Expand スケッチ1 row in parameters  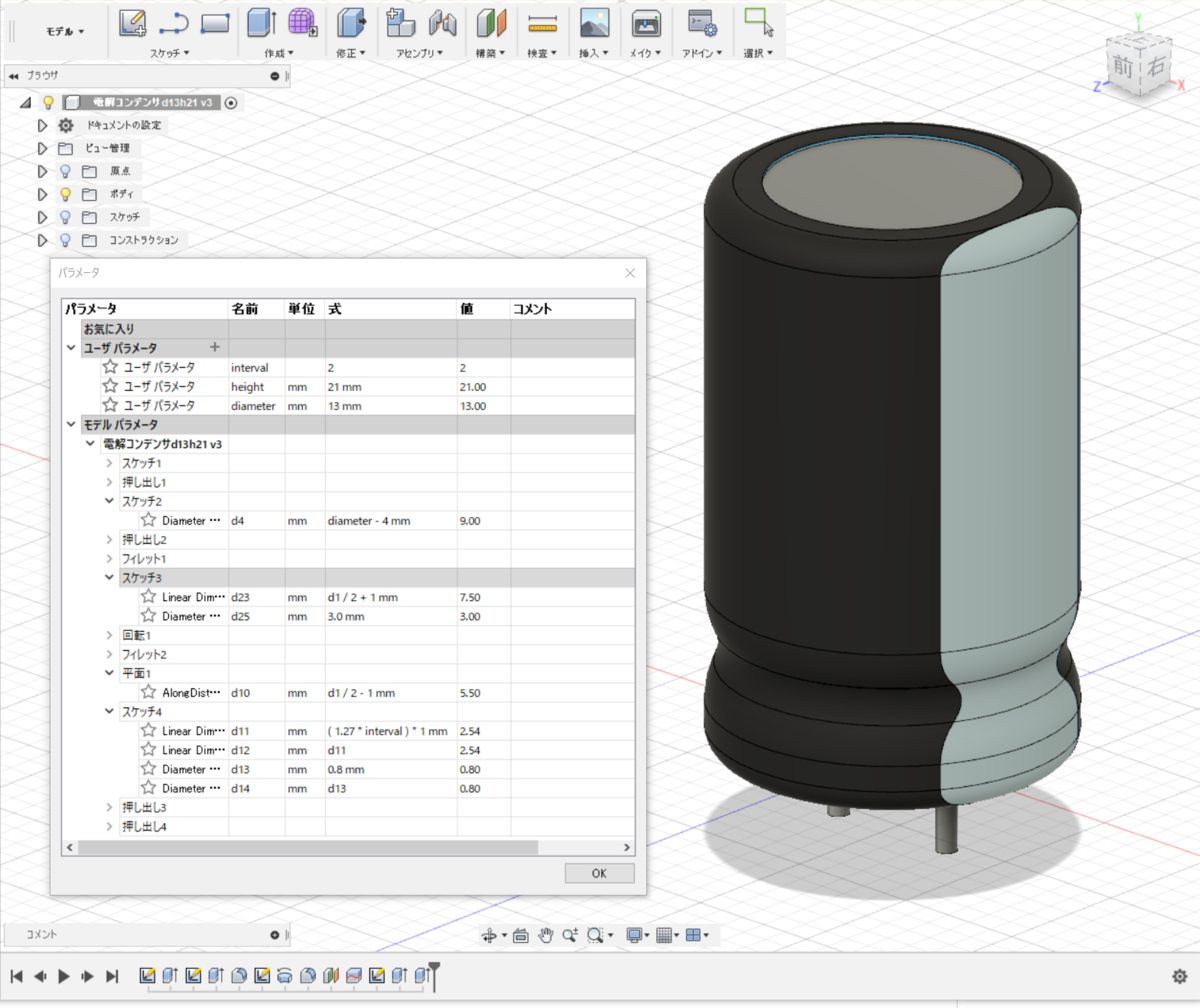[109, 463]
